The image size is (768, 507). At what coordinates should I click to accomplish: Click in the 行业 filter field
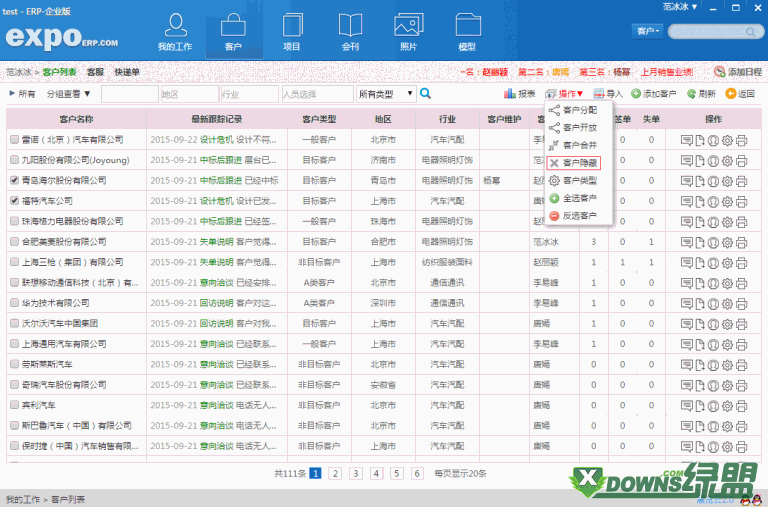pyautogui.click(x=250, y=94)
